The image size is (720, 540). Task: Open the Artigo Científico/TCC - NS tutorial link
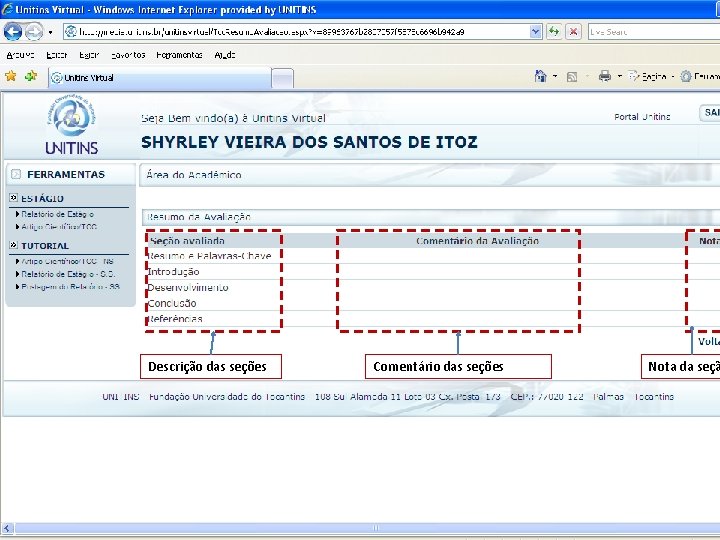(x=67, y=261)
